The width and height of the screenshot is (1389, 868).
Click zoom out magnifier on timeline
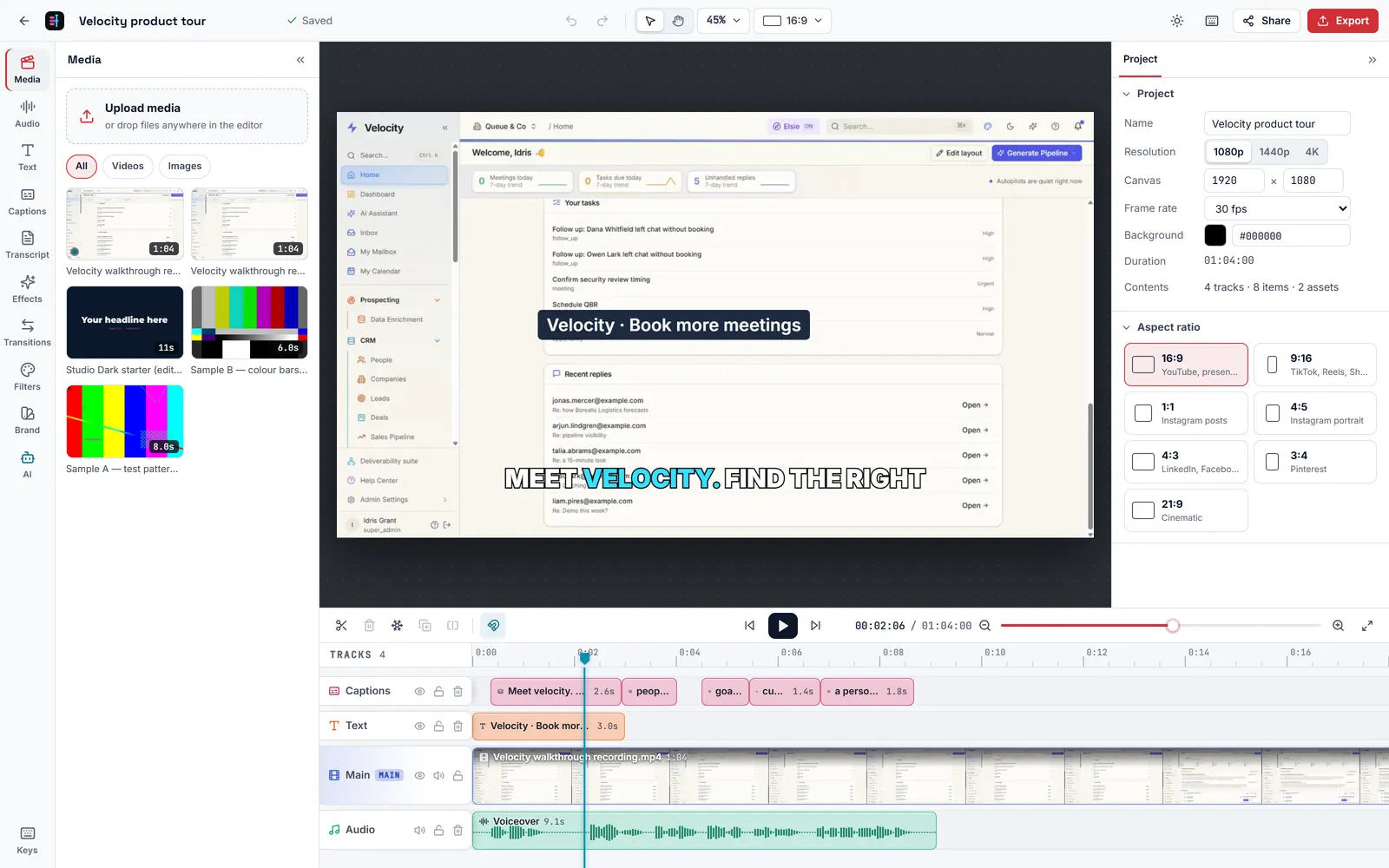click(x=985, y=626)
